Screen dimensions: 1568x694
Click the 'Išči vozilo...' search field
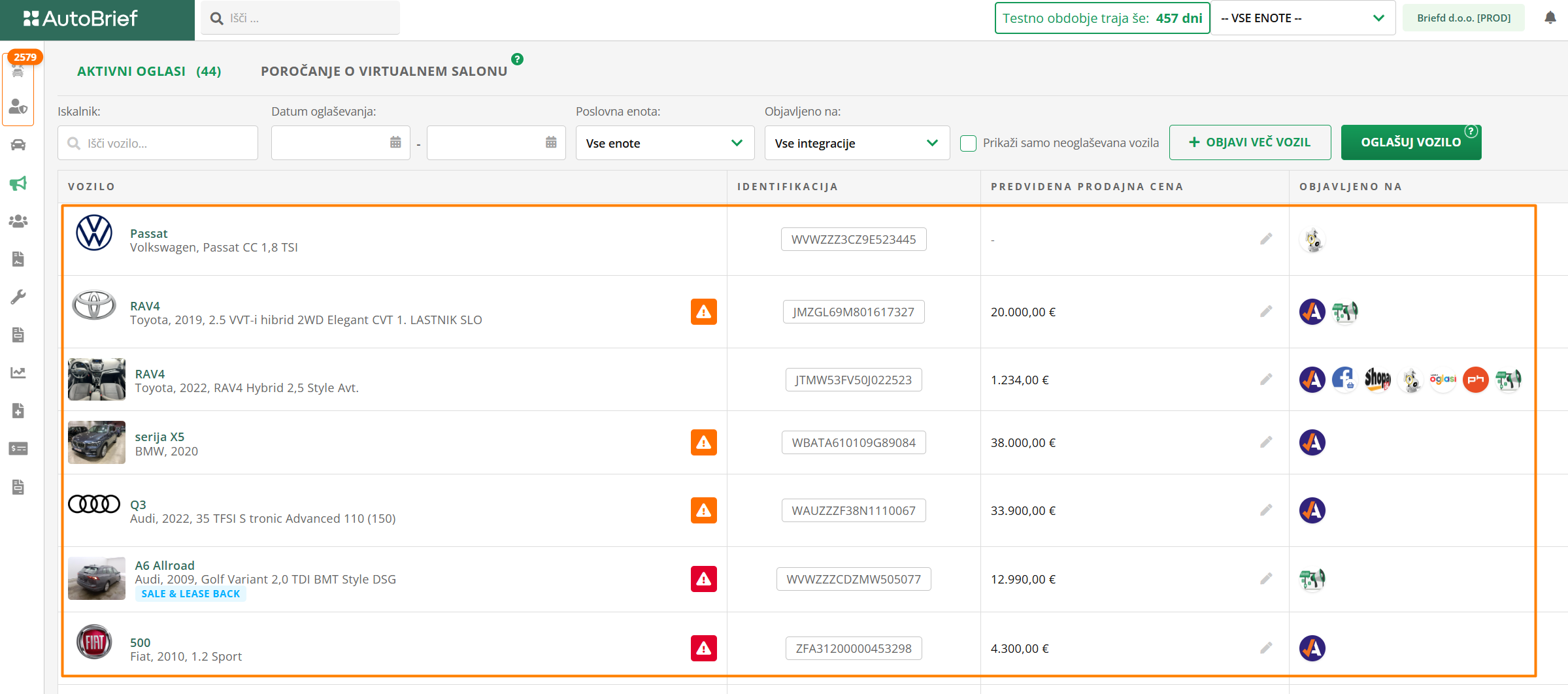(x=158, y=143)
